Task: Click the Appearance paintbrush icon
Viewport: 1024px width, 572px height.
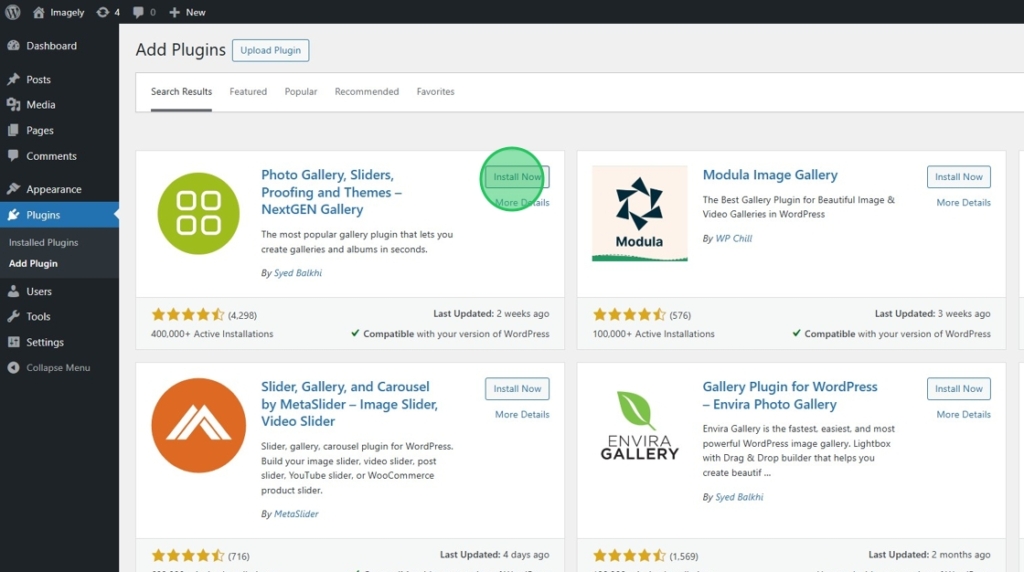Action: 14,189
